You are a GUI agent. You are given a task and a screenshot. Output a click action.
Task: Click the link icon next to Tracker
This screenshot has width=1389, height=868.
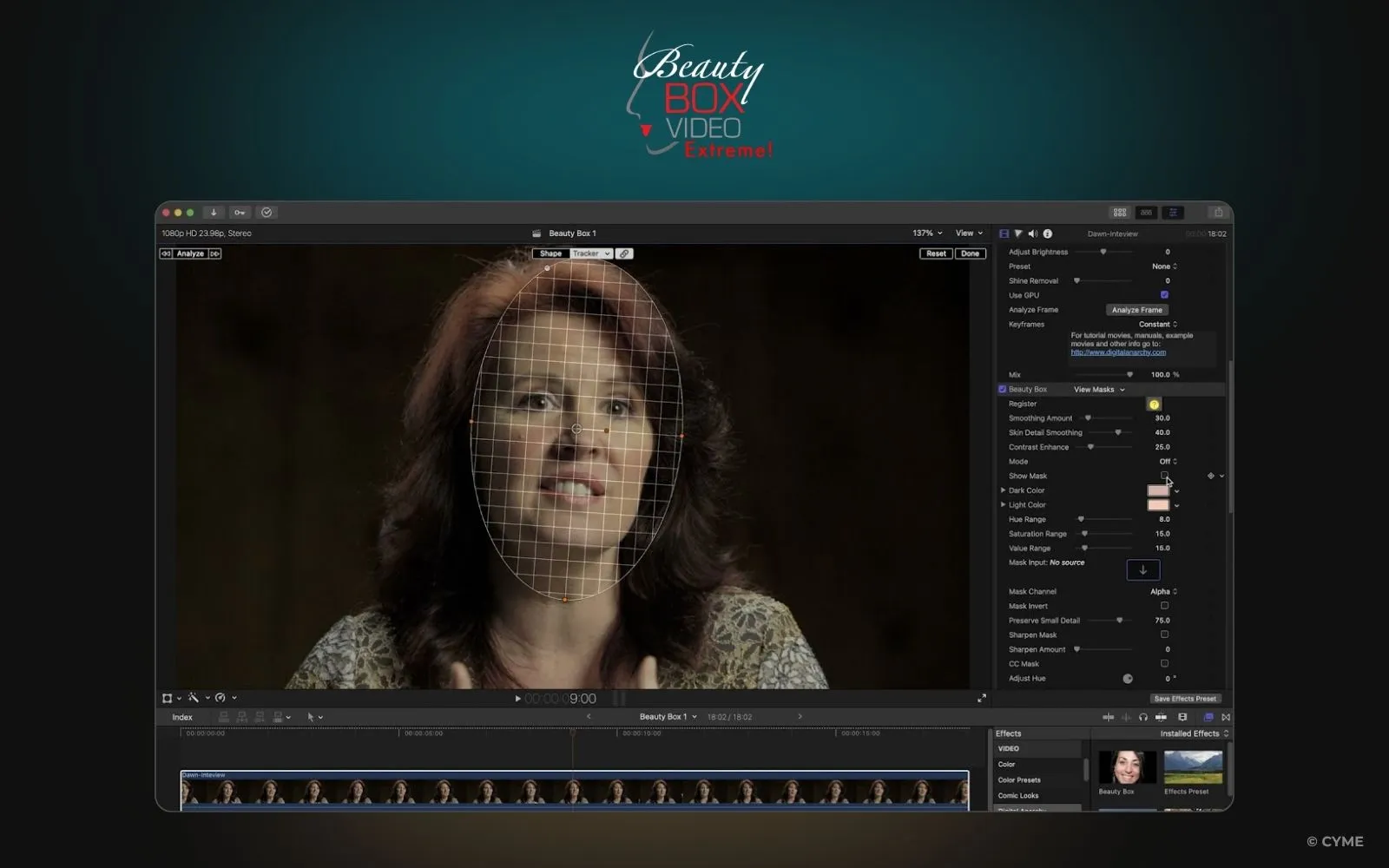(x=624, y=253)
